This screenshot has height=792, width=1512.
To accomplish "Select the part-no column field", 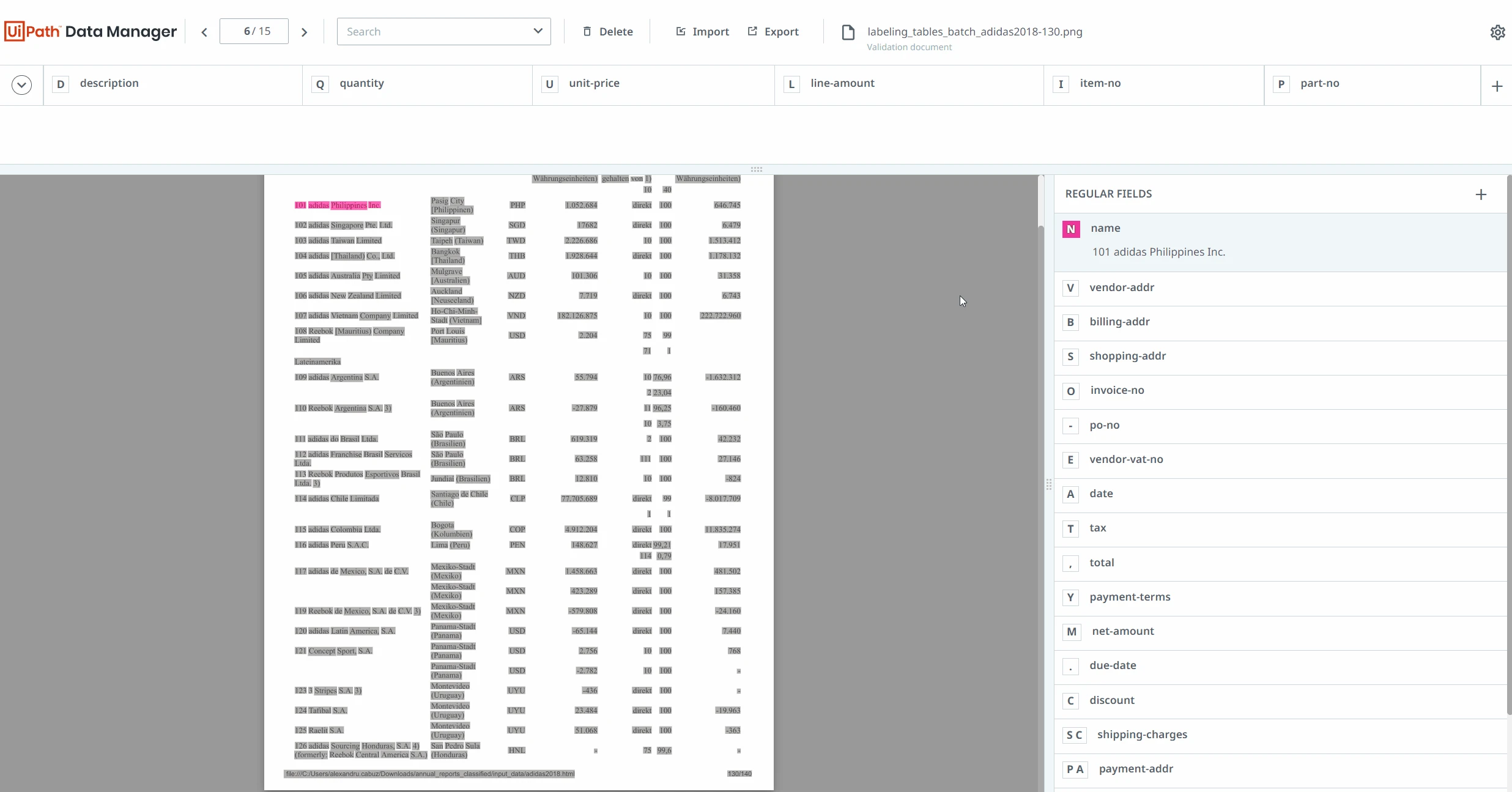I will (x=1373, y=85).
